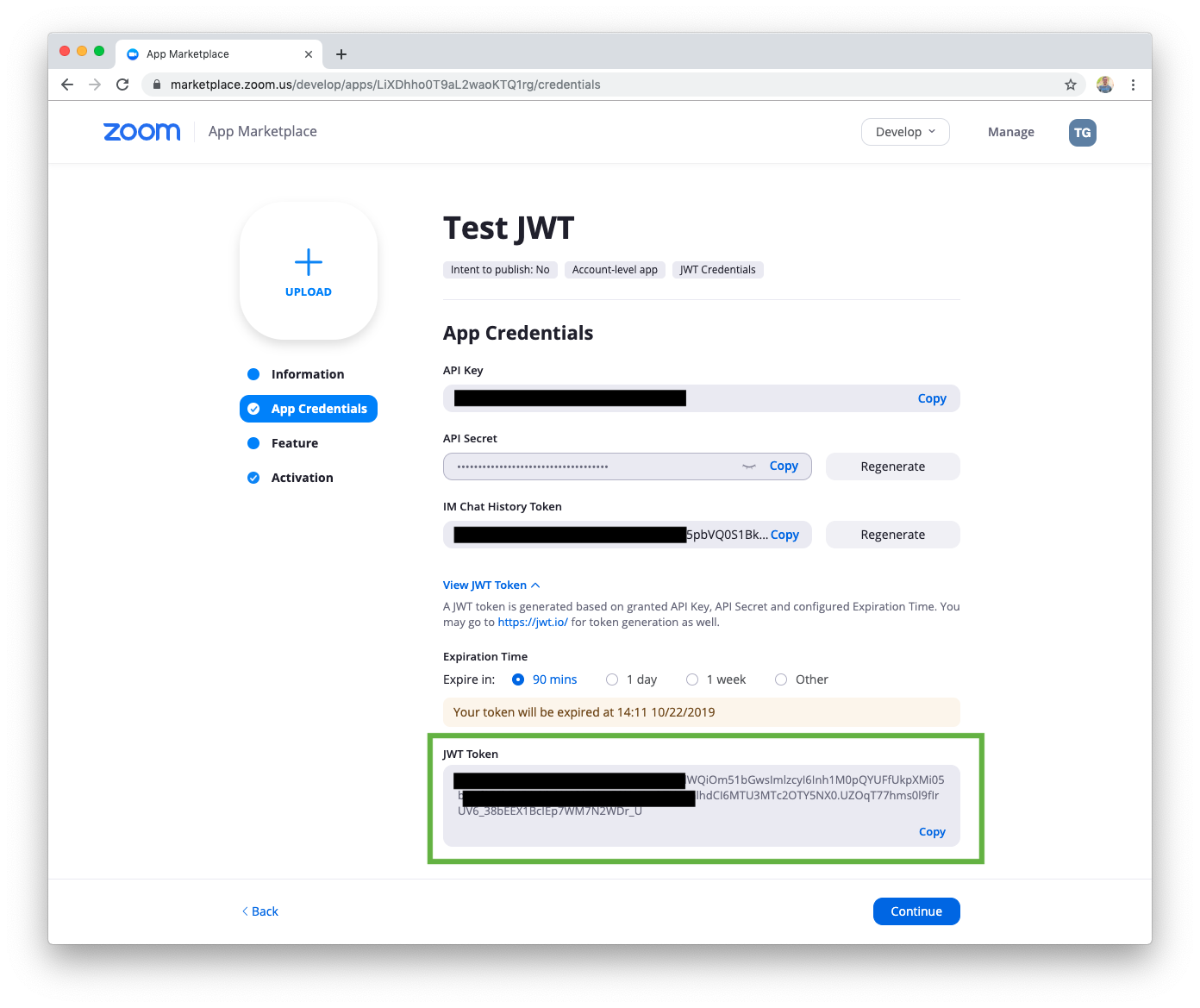The width and height of the screenshot is (1200, 1008).
Task: Open the Chrome profile avatar
Action: (x=1105, y=85)
